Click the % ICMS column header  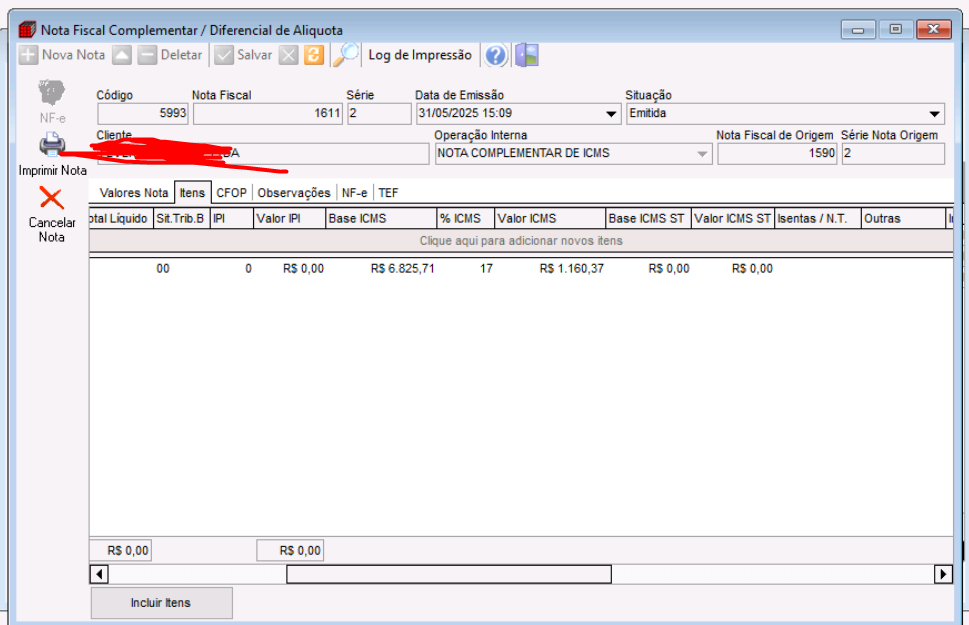click(465, 219)
